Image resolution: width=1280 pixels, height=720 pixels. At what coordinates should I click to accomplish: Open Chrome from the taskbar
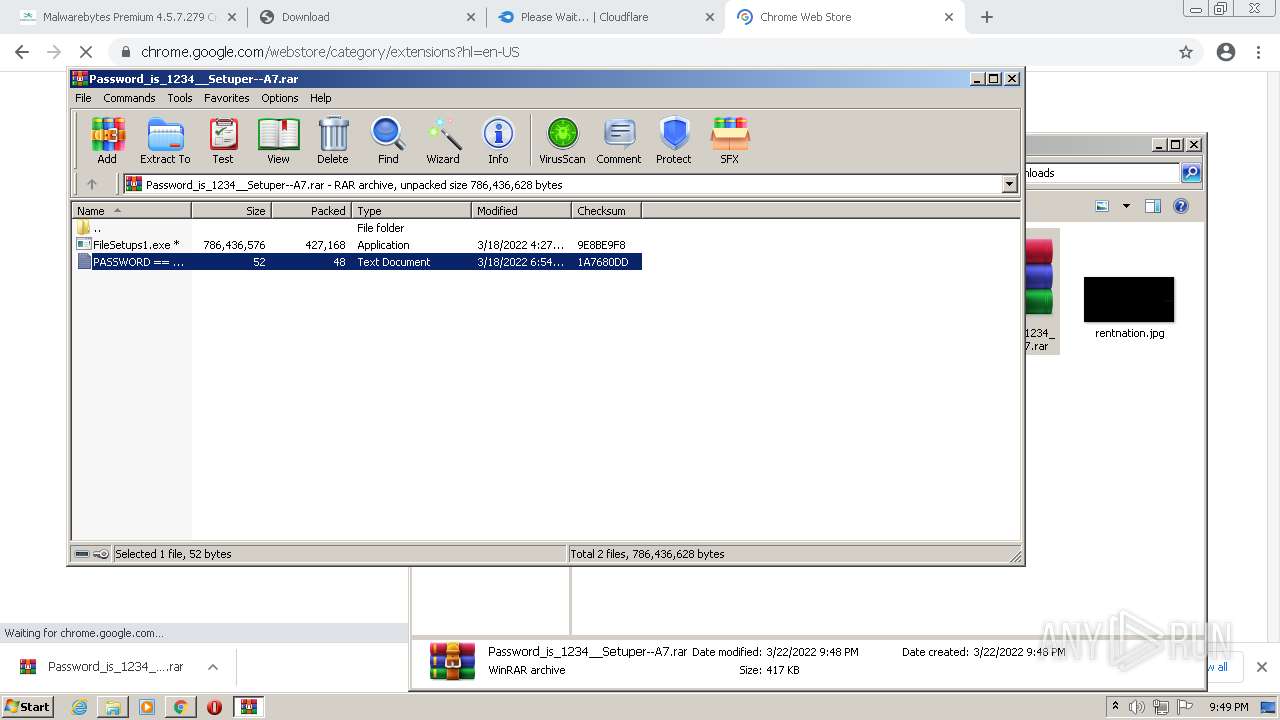tap(181, 707)
